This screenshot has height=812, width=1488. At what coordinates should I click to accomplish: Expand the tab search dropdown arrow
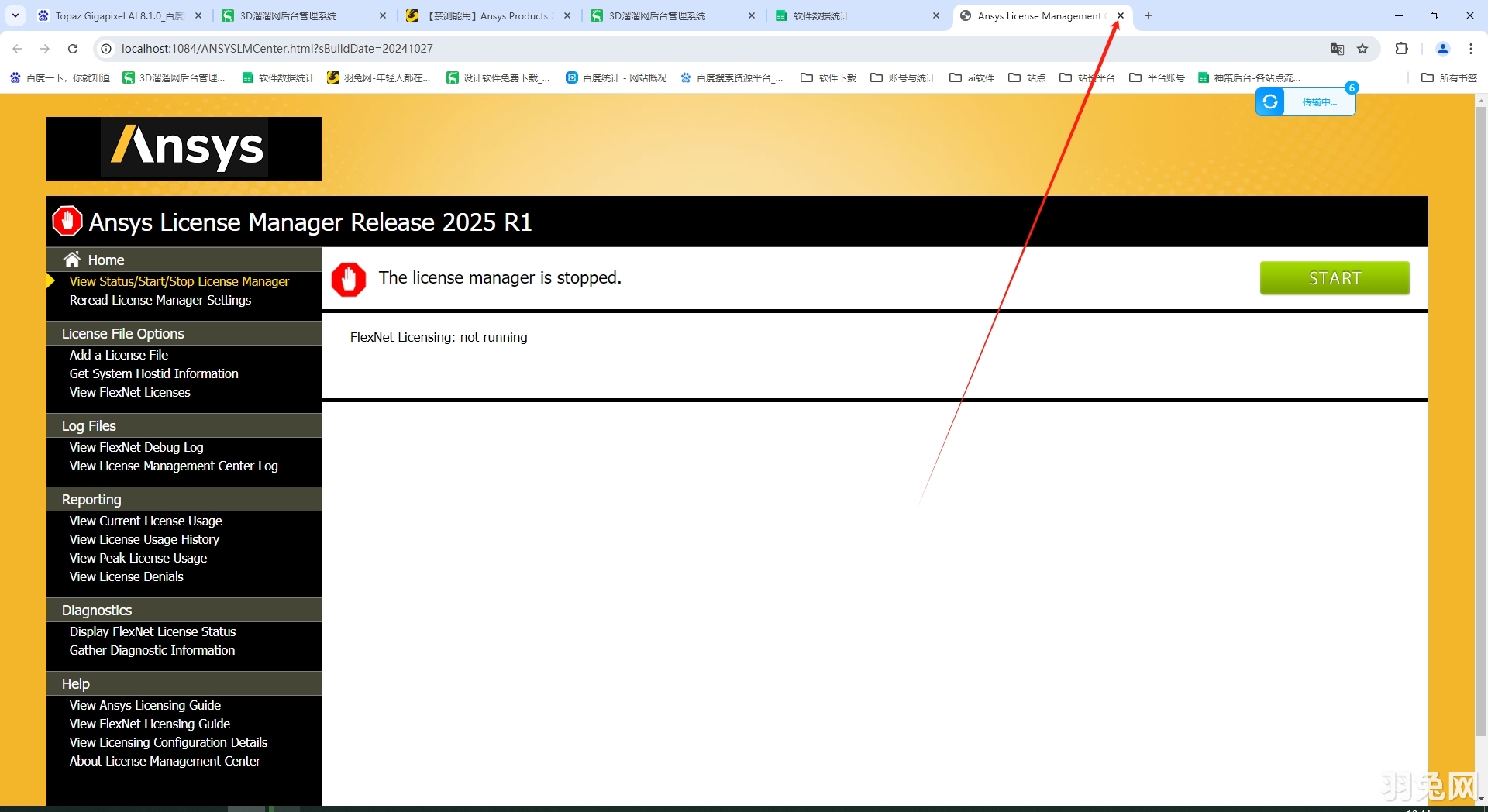(x=15, y=15)
